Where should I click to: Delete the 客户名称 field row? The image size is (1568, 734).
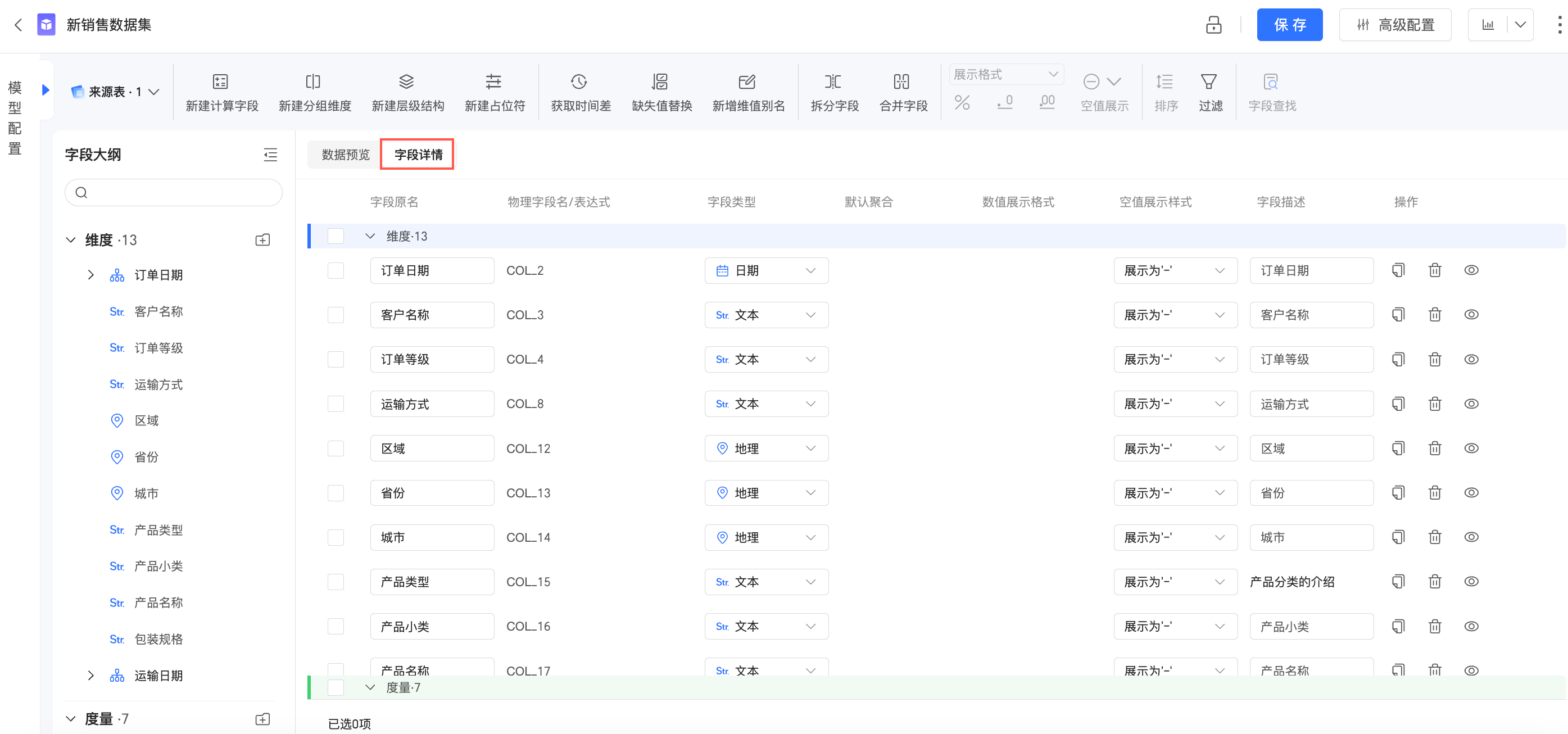(1435, 315)
